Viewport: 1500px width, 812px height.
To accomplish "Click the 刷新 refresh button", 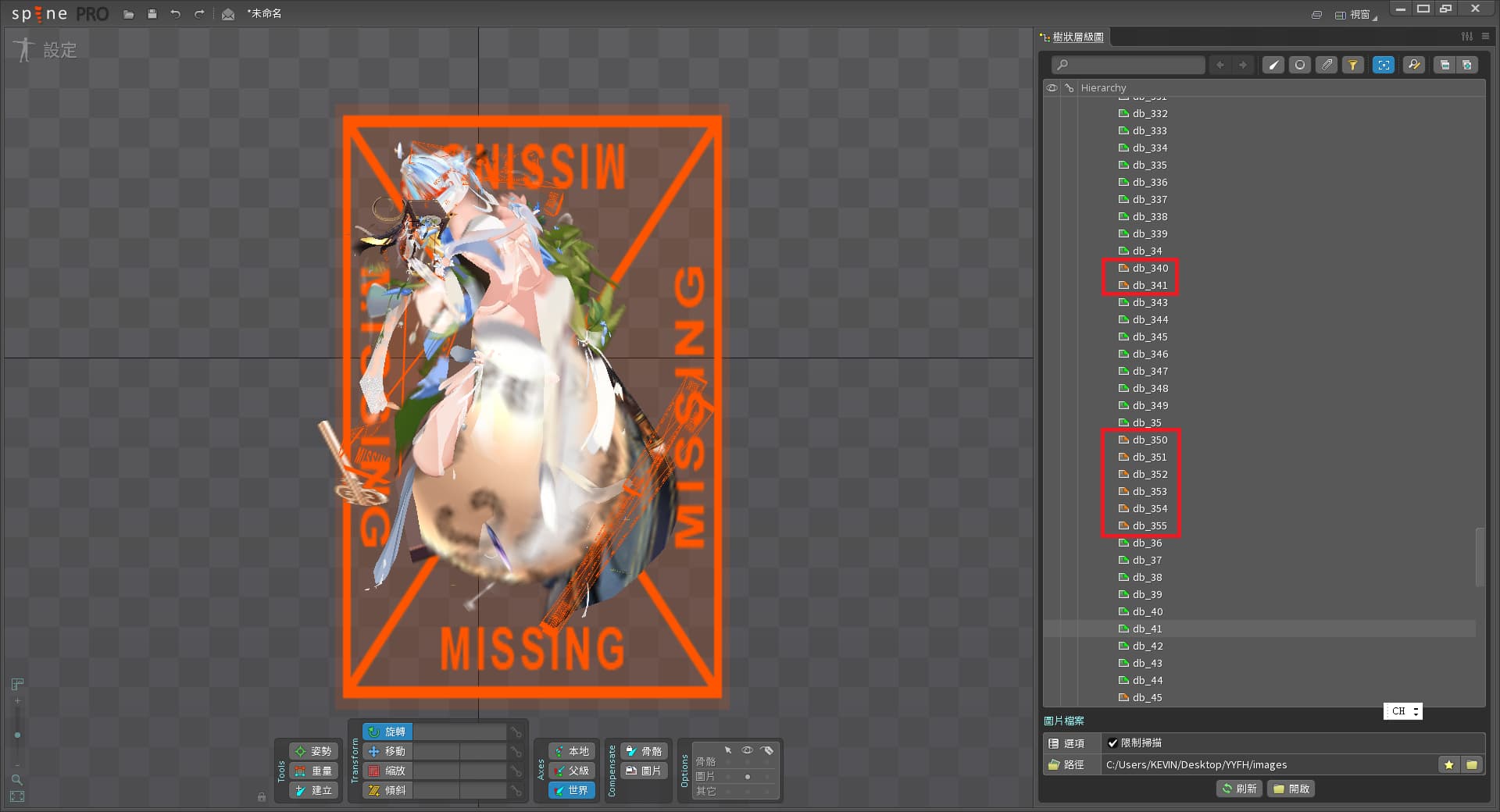I will 1240,789.
